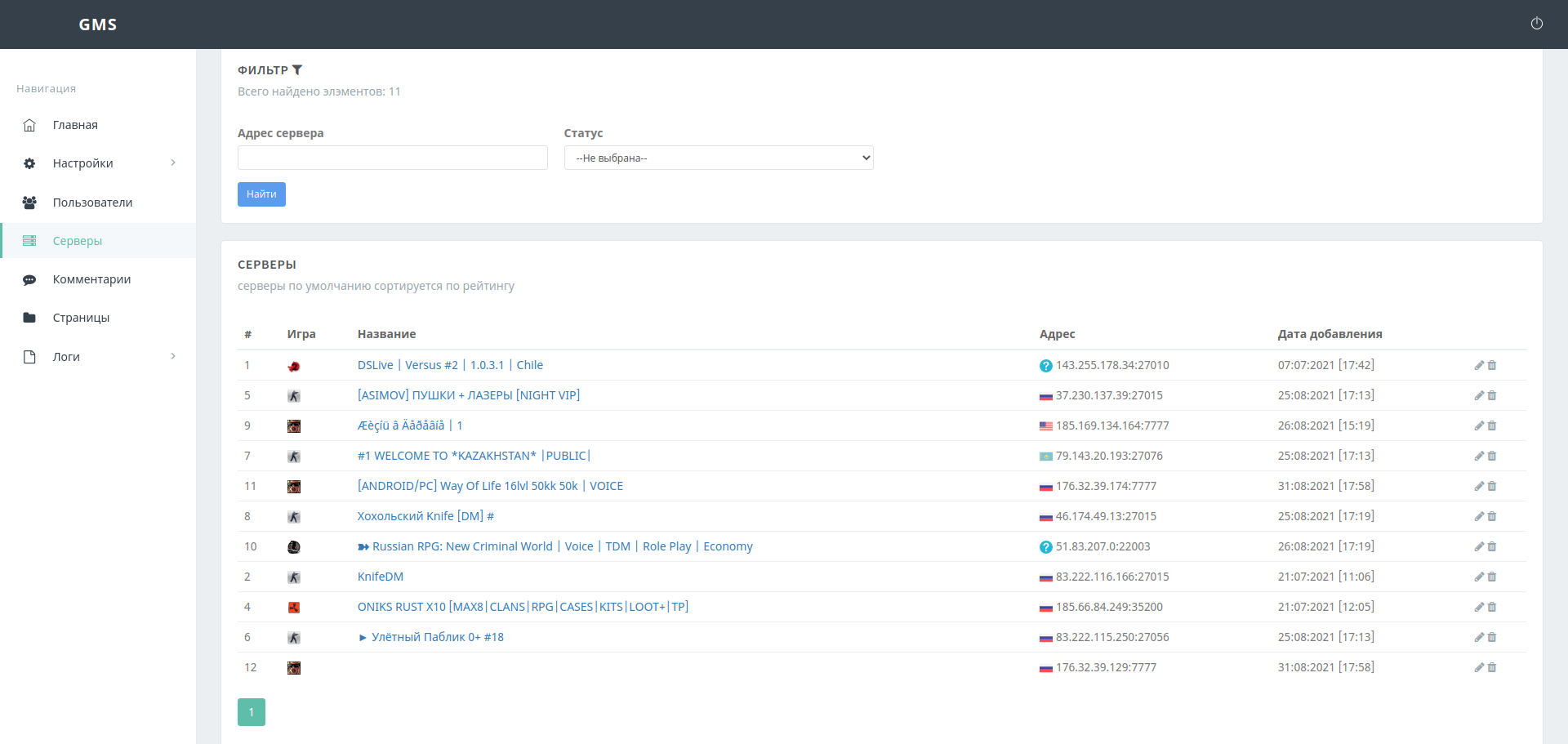Edit the WELCOME TO KAZAKHSTAN server
The width and height of the screenshot is (1568, 744).
[1479, 456]
